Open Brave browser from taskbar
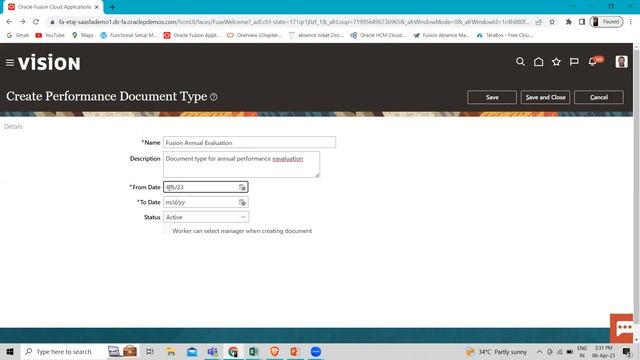Viewport: 640px width, 360px height. point(274,351)
